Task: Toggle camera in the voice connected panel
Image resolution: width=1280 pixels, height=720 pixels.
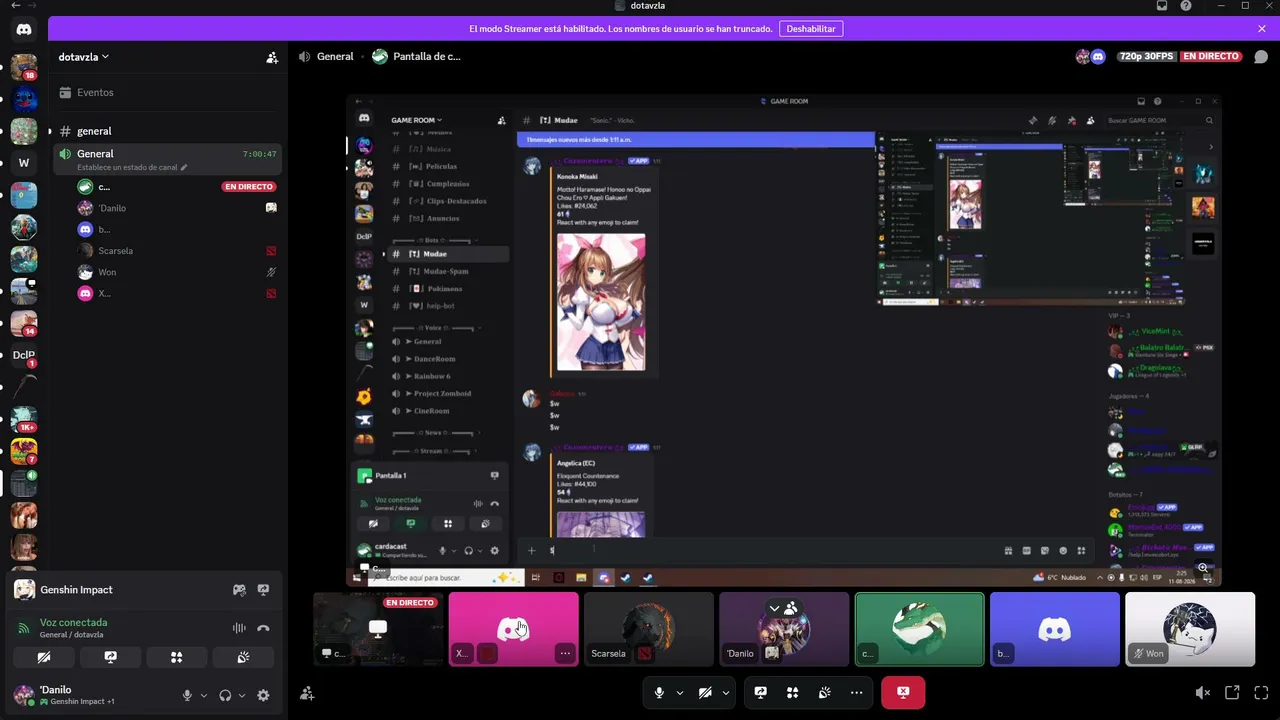Action: (44, 657)
